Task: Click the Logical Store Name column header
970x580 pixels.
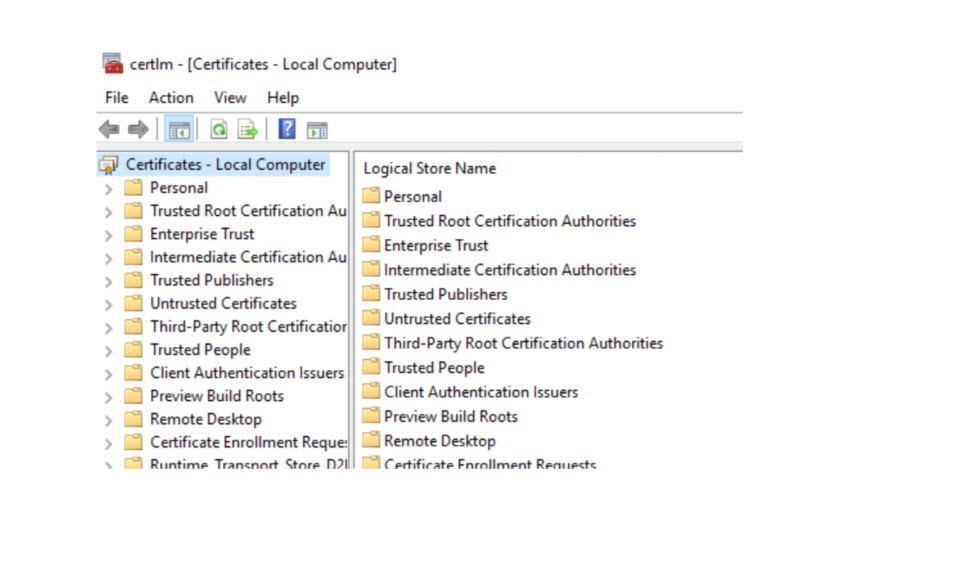Action: coord(430,168)
